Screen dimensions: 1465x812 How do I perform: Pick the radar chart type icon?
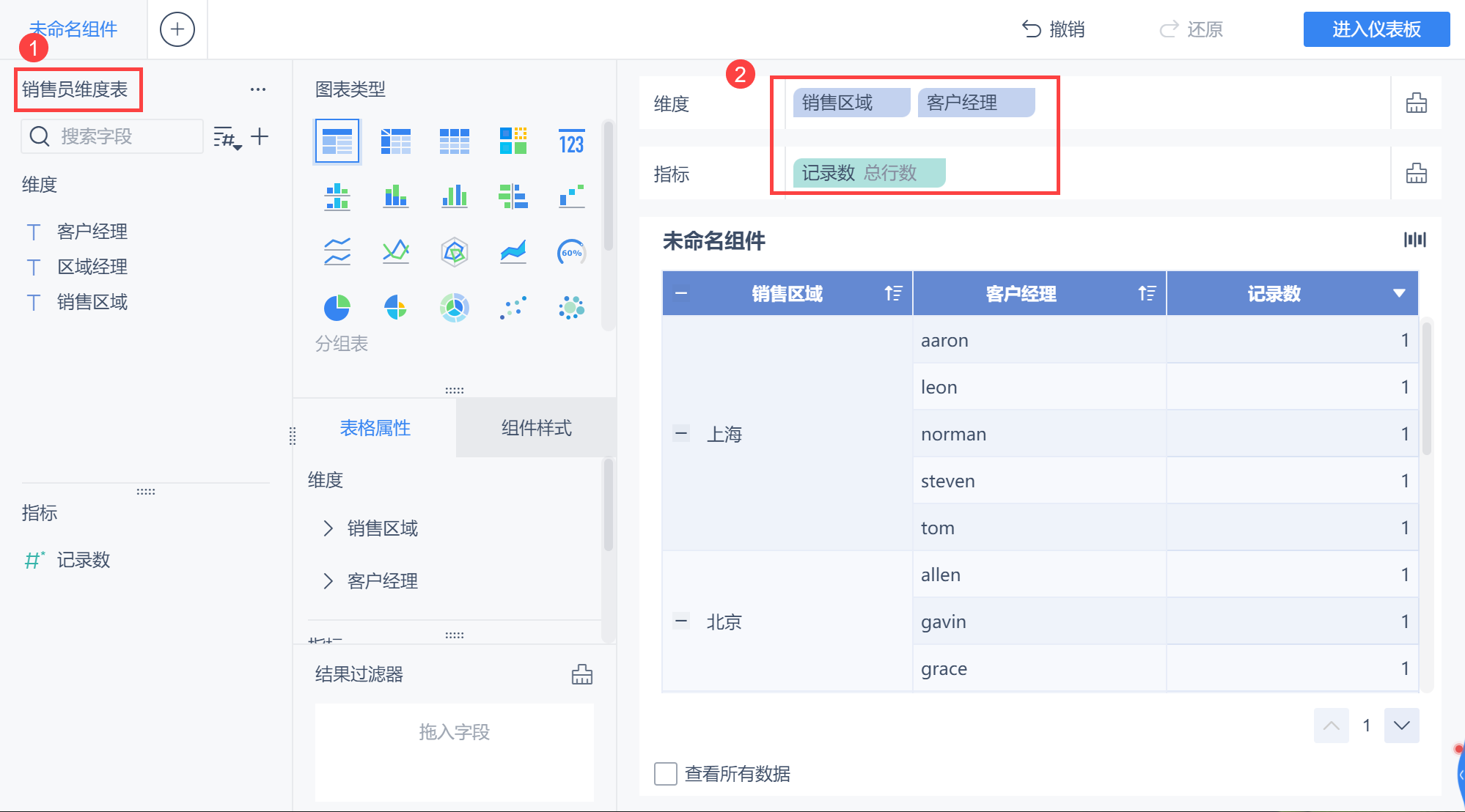[x=454, y=253]
